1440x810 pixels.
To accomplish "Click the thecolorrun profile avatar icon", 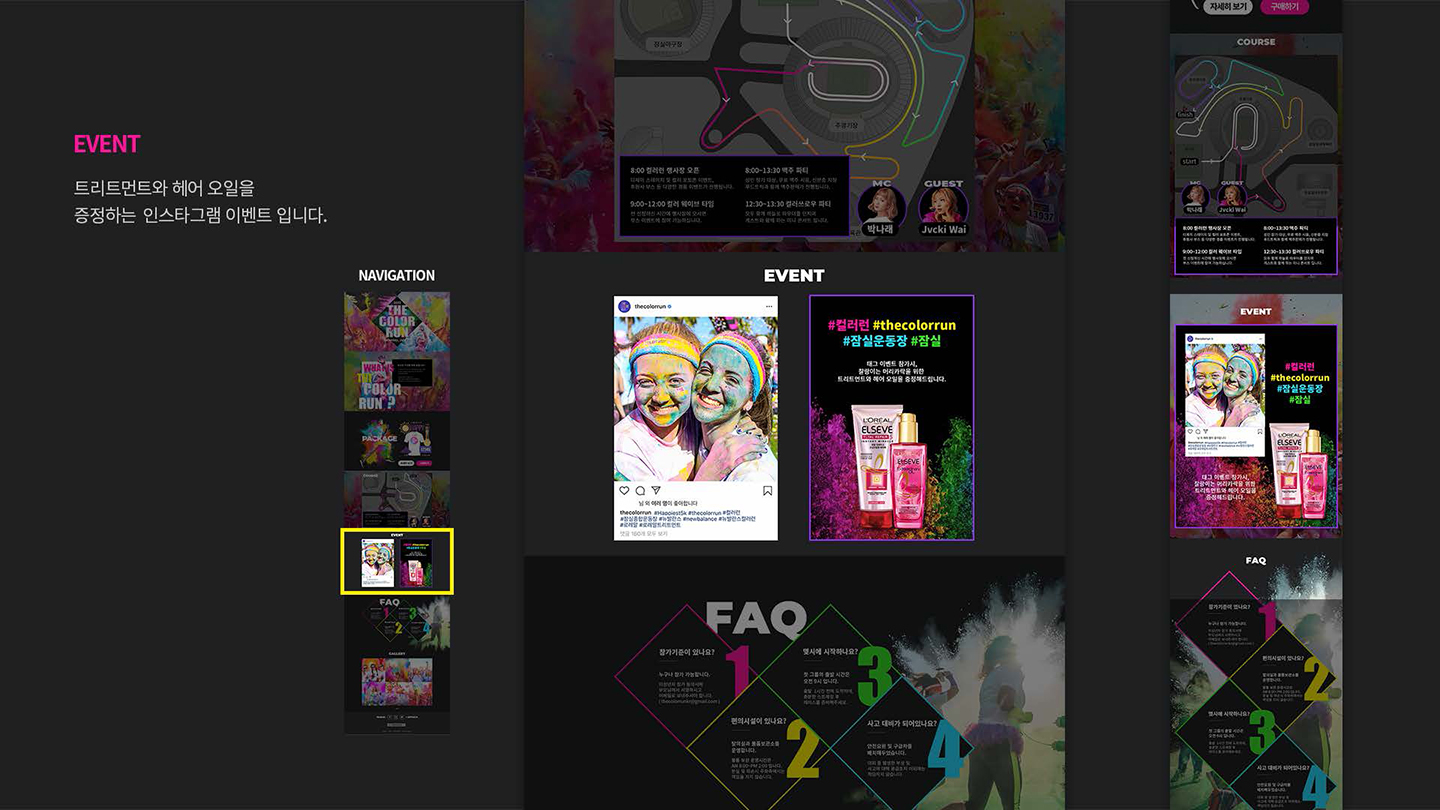I will [624, 305].
